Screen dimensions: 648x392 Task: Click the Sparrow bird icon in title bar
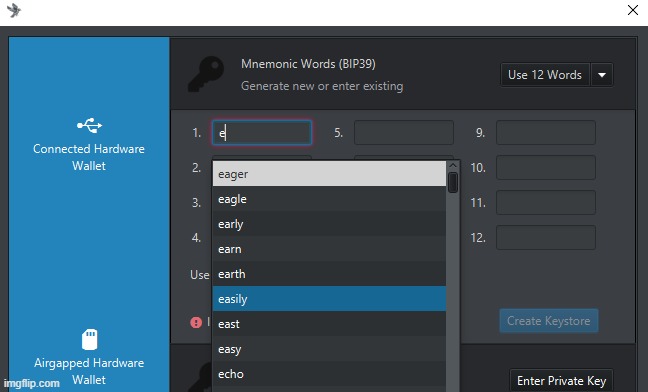click(x=14, y=10)
